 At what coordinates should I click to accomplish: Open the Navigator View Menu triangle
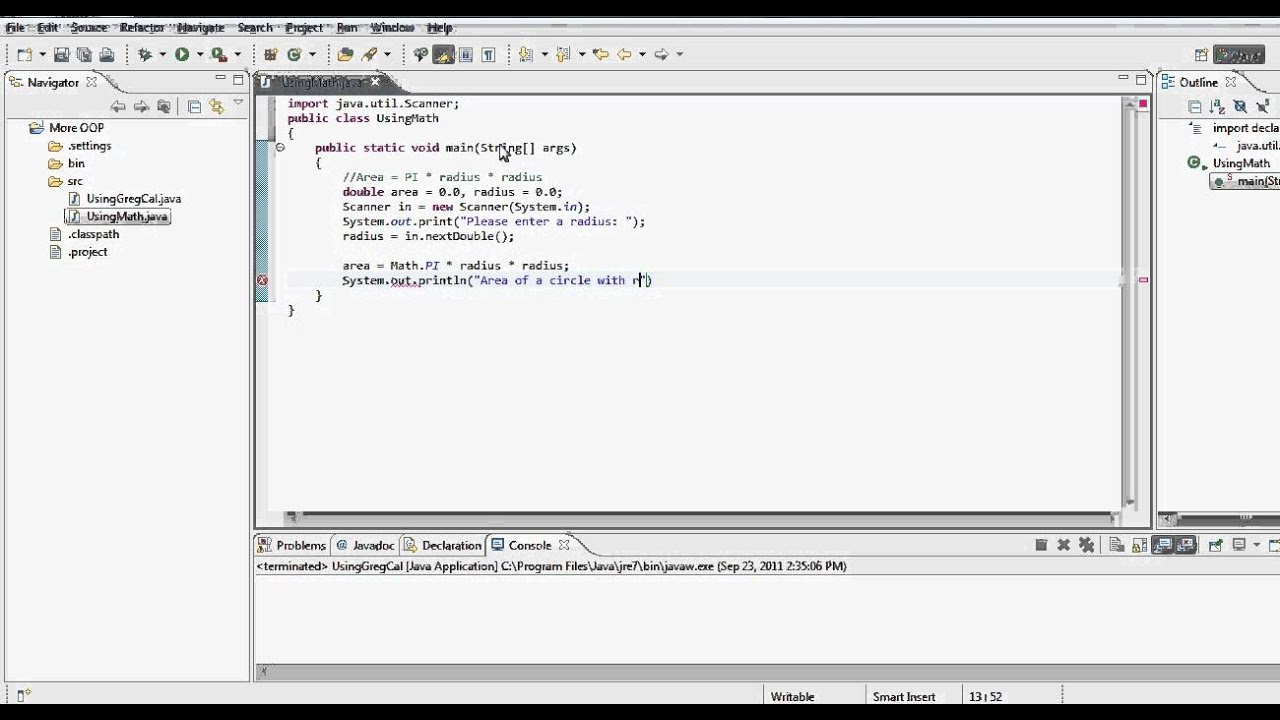[238, 103]
